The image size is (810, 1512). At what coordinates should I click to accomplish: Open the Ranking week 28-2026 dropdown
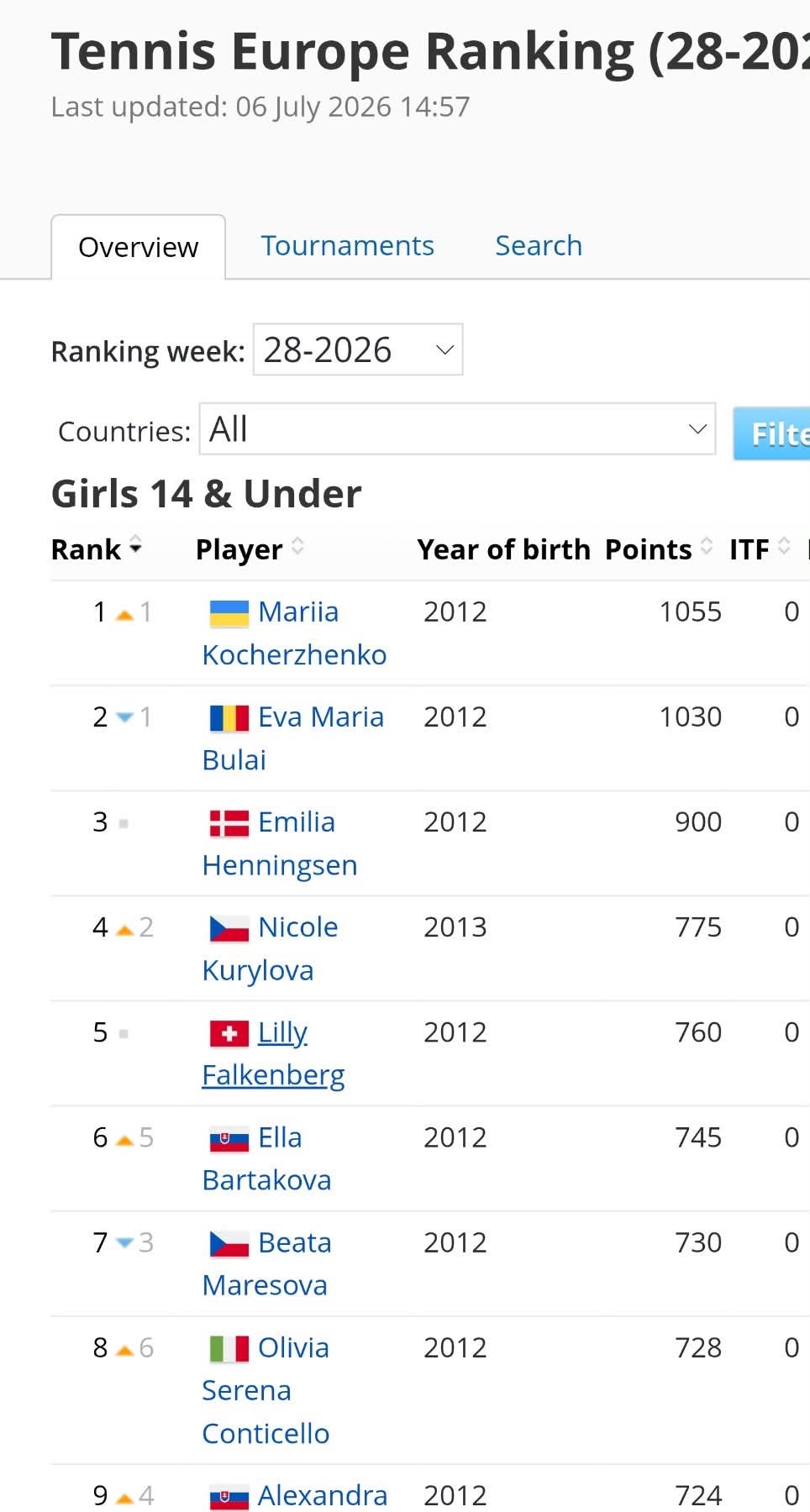(358, 349)
